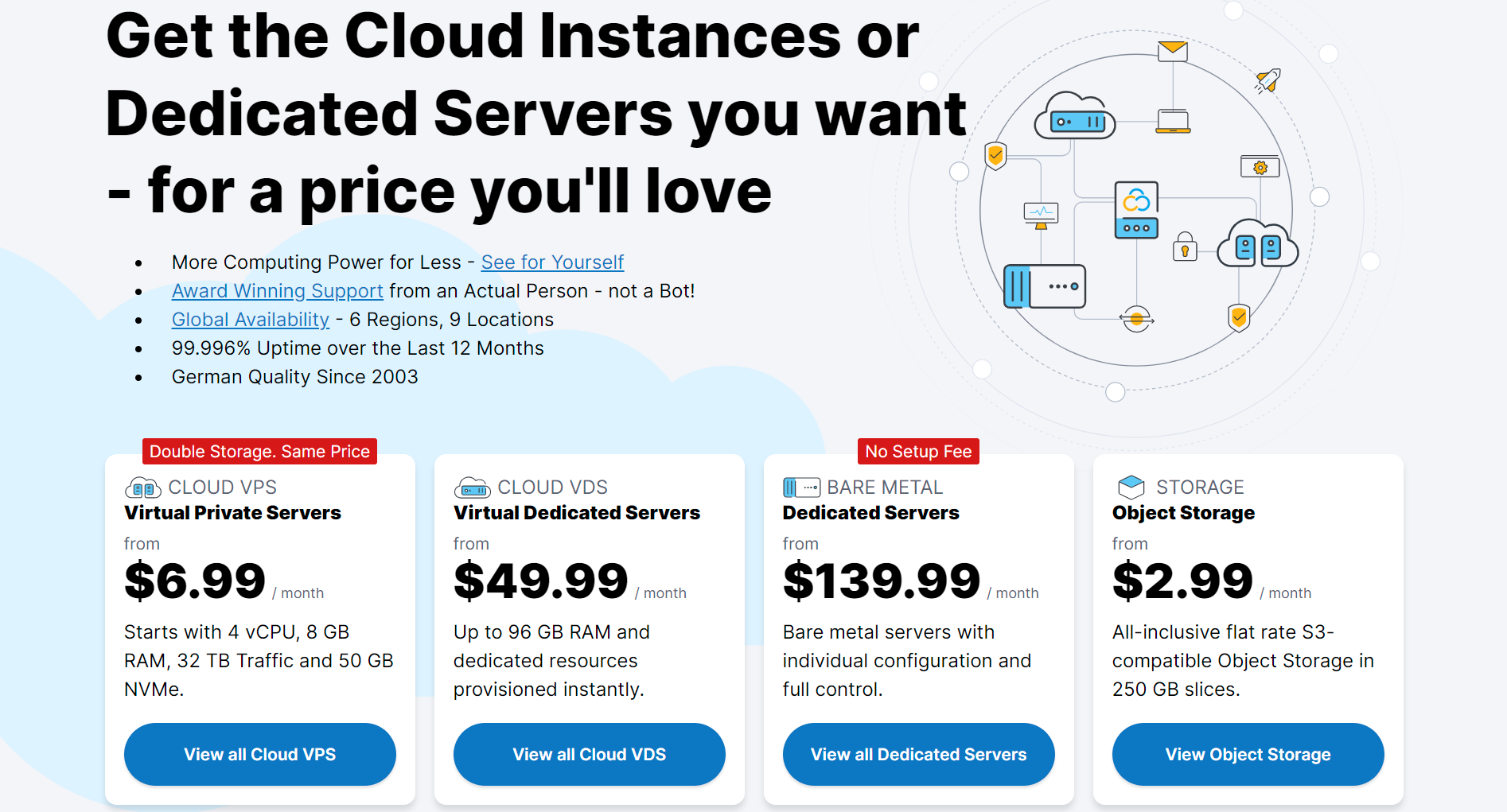Click the View all Cloud VPS button
The image size is (1507, 812).
point(259,754)
